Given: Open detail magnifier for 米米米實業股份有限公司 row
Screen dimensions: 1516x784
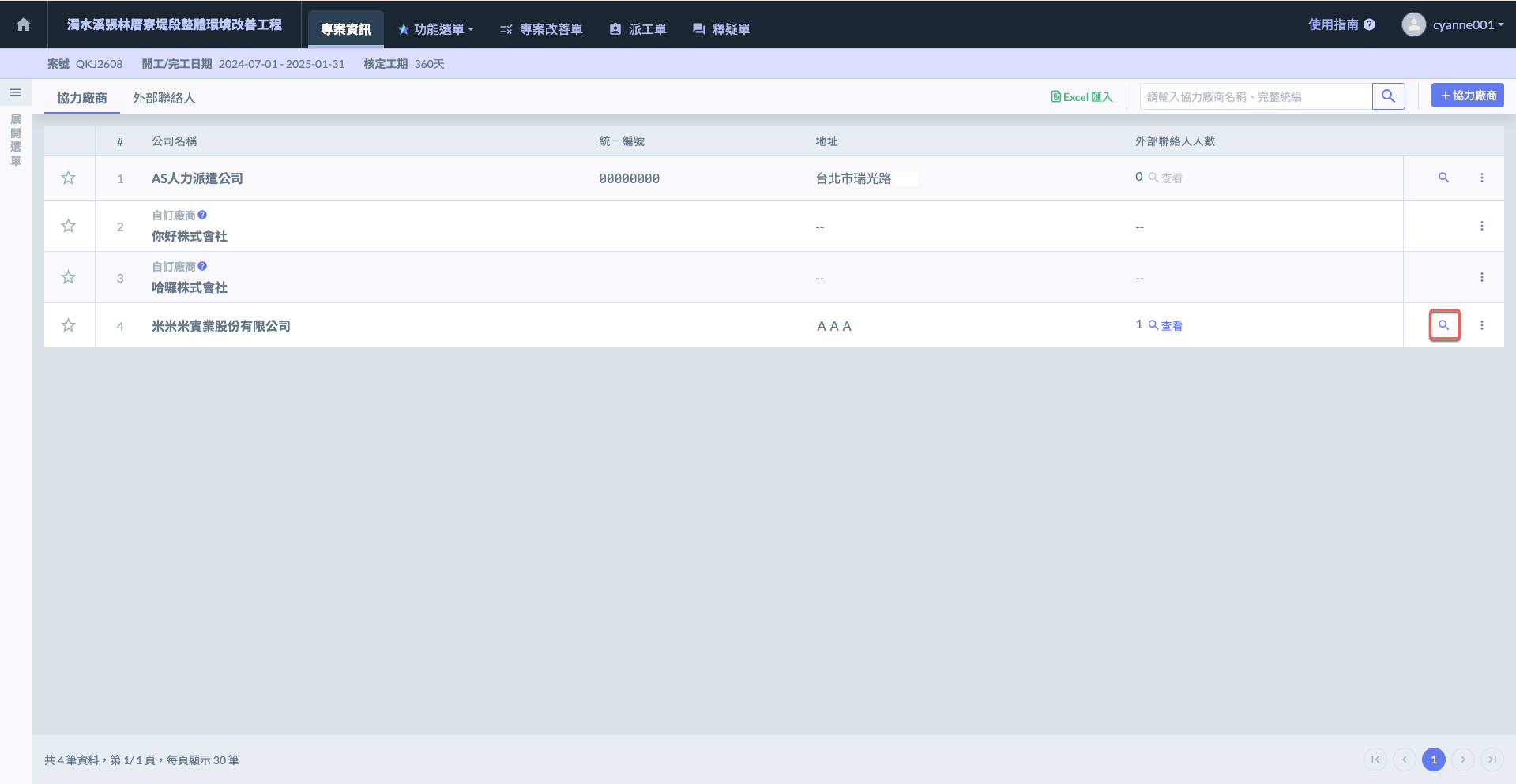Looking at the screenshot, I should tap(1443, 325).
